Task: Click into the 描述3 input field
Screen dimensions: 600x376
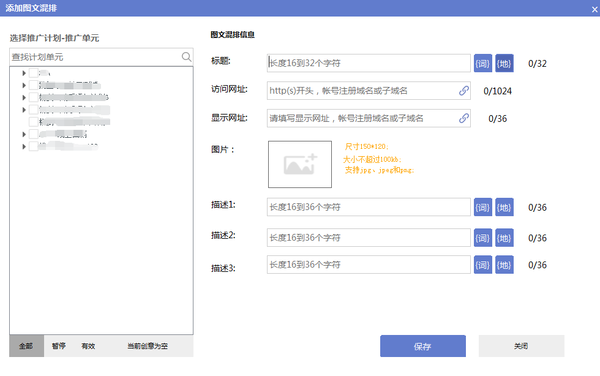Action: (x=369, y=265)
